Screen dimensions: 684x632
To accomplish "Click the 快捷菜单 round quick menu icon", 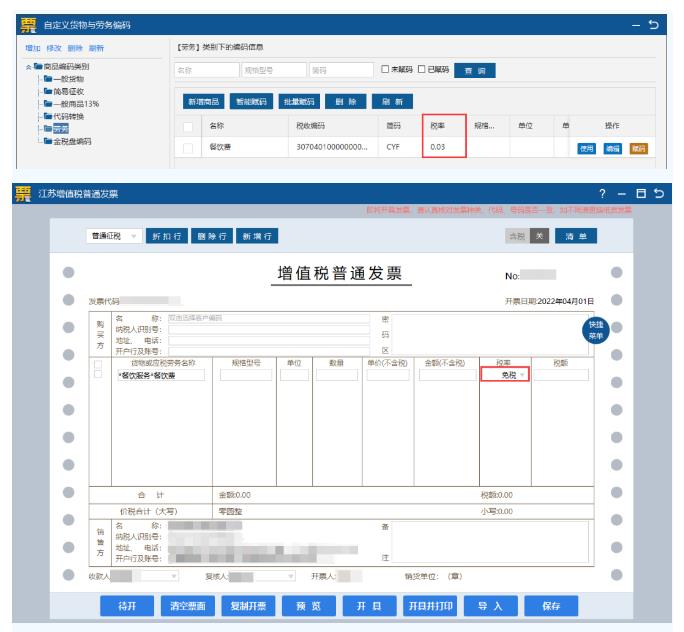I will tap(596, 331).
